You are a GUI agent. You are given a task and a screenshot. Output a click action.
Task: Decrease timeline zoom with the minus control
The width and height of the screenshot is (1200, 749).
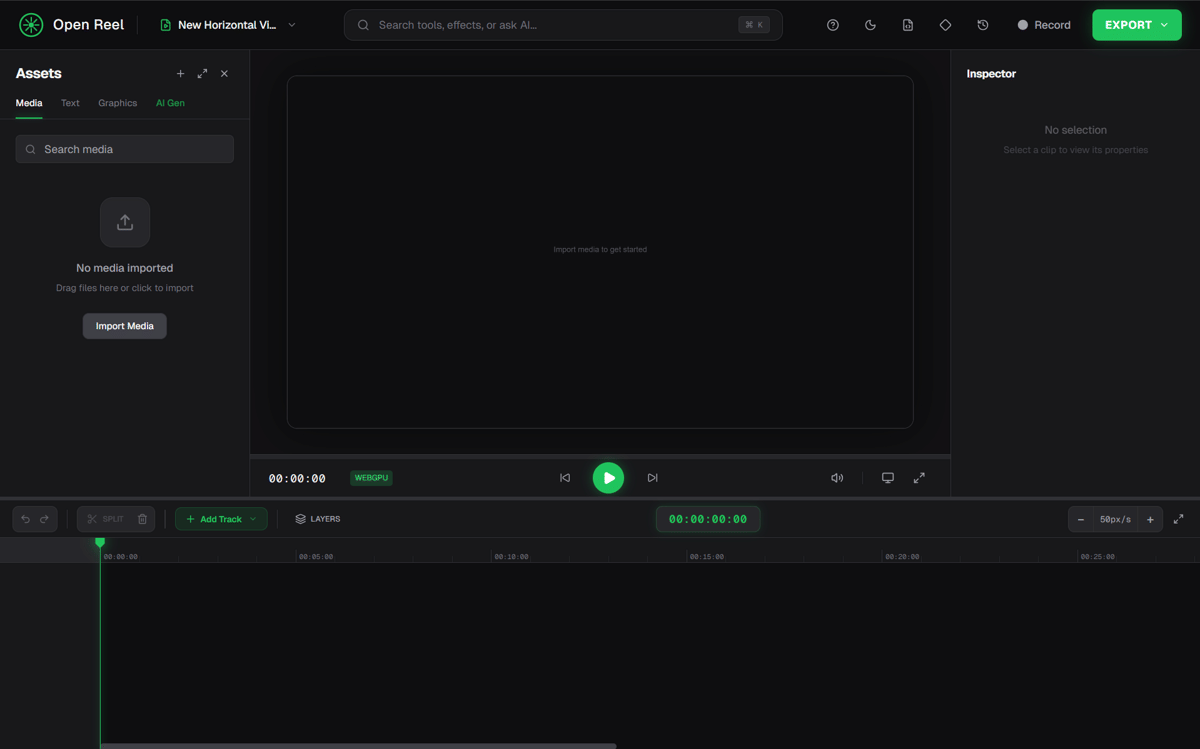(x=1081, y=518)
